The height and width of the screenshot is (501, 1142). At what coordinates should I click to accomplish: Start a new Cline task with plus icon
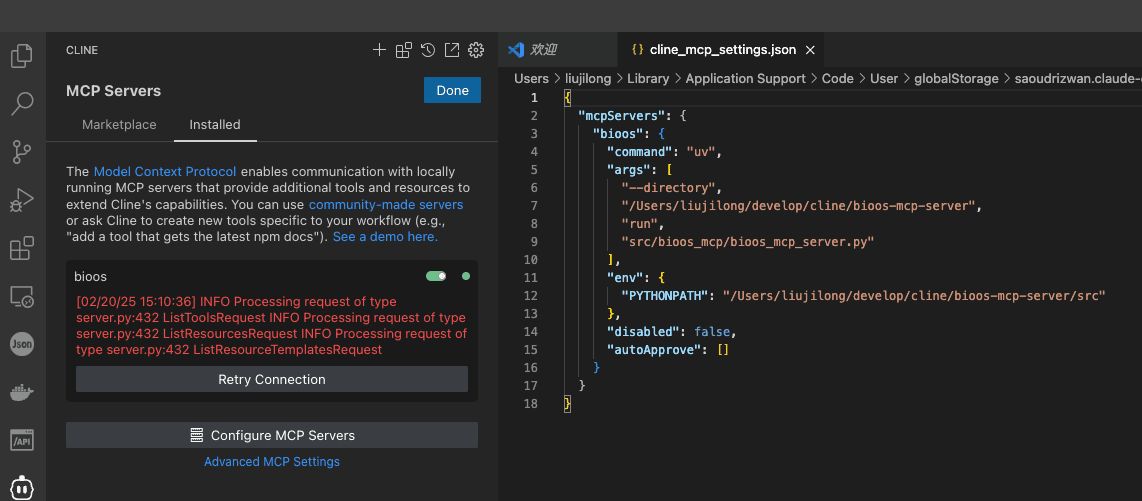[x=379, y=50]
